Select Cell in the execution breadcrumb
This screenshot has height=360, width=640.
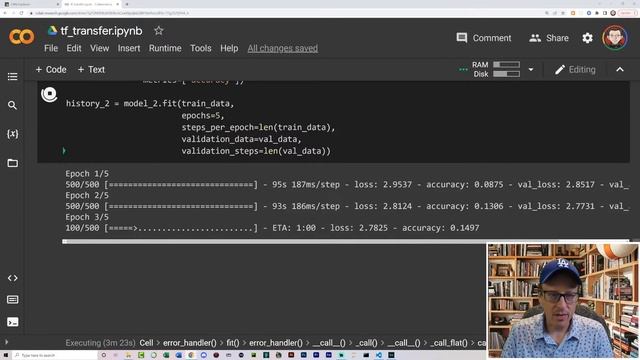click(x=146, y=343)
